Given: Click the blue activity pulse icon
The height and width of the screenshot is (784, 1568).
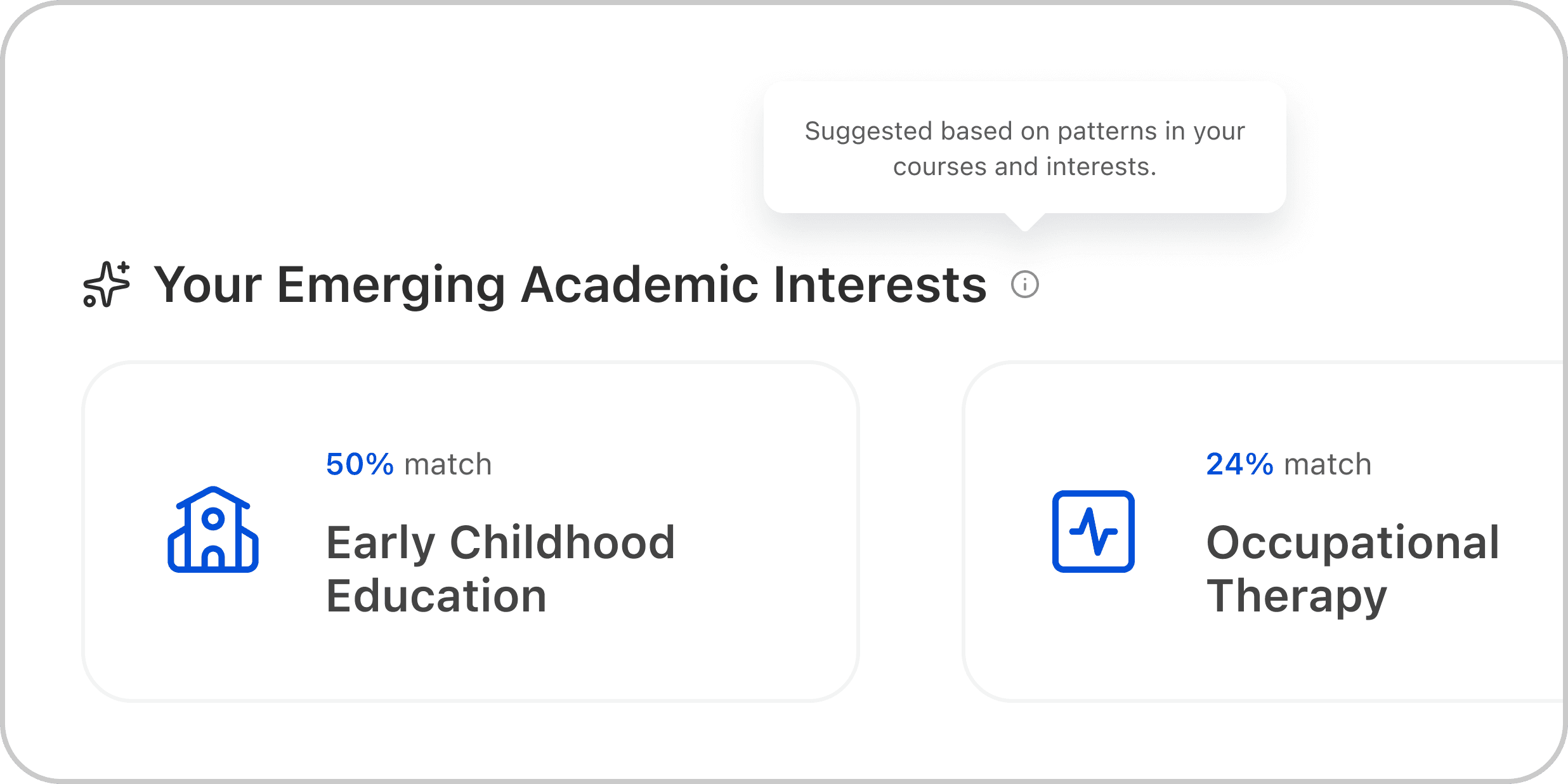Looking at the screenshot, I should click(x=1093, y=532).
